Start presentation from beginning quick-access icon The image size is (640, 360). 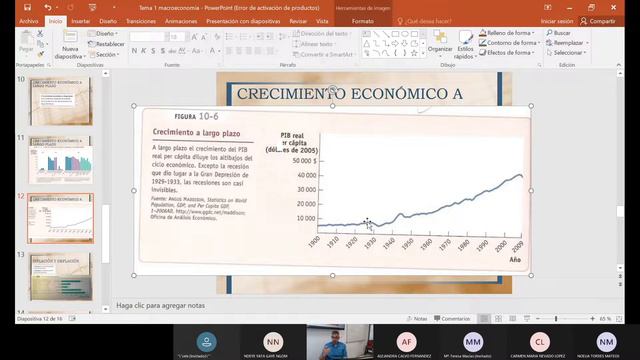tap(92, 7)
